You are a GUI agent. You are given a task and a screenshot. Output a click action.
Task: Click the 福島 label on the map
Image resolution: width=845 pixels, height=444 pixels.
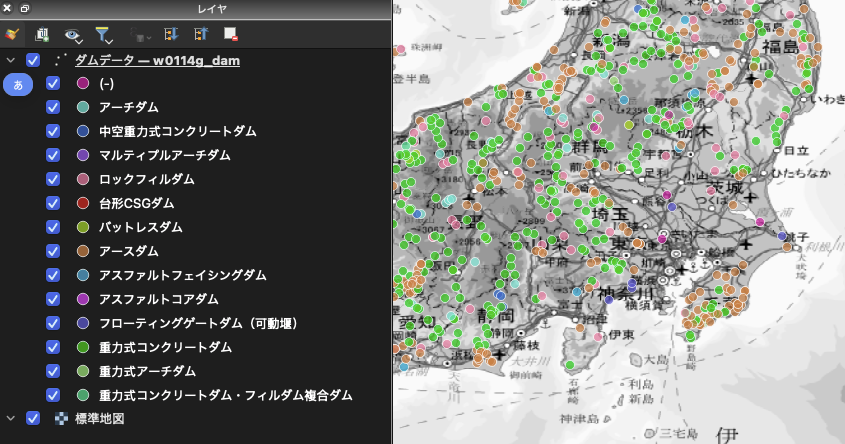pyautogui.click(x=780, y=46)
